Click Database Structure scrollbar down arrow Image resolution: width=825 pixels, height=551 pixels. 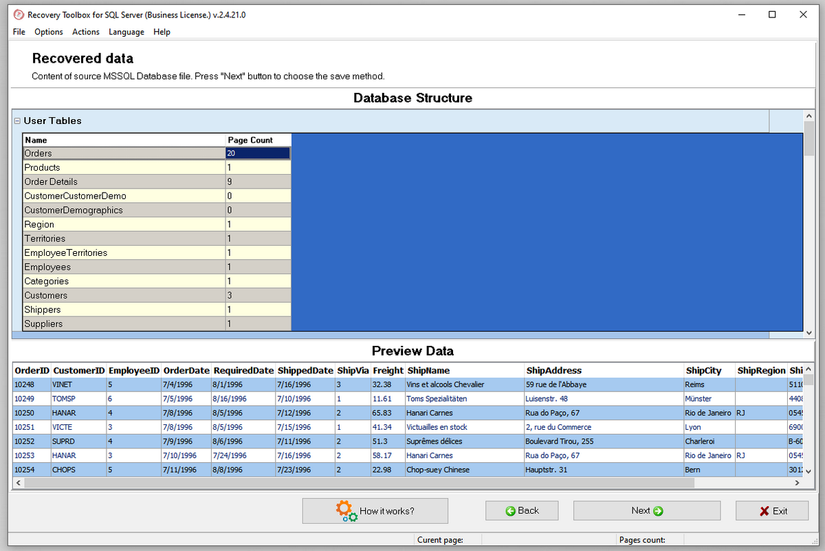(809, 333)
